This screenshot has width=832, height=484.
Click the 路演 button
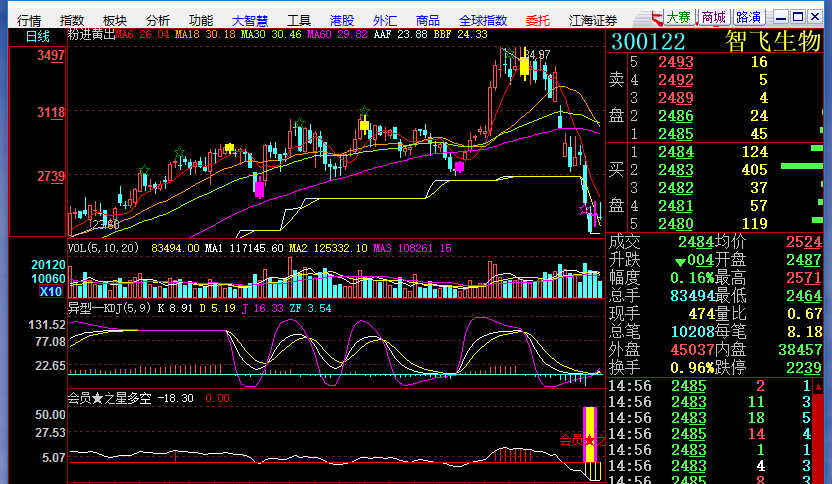(749, 18)
